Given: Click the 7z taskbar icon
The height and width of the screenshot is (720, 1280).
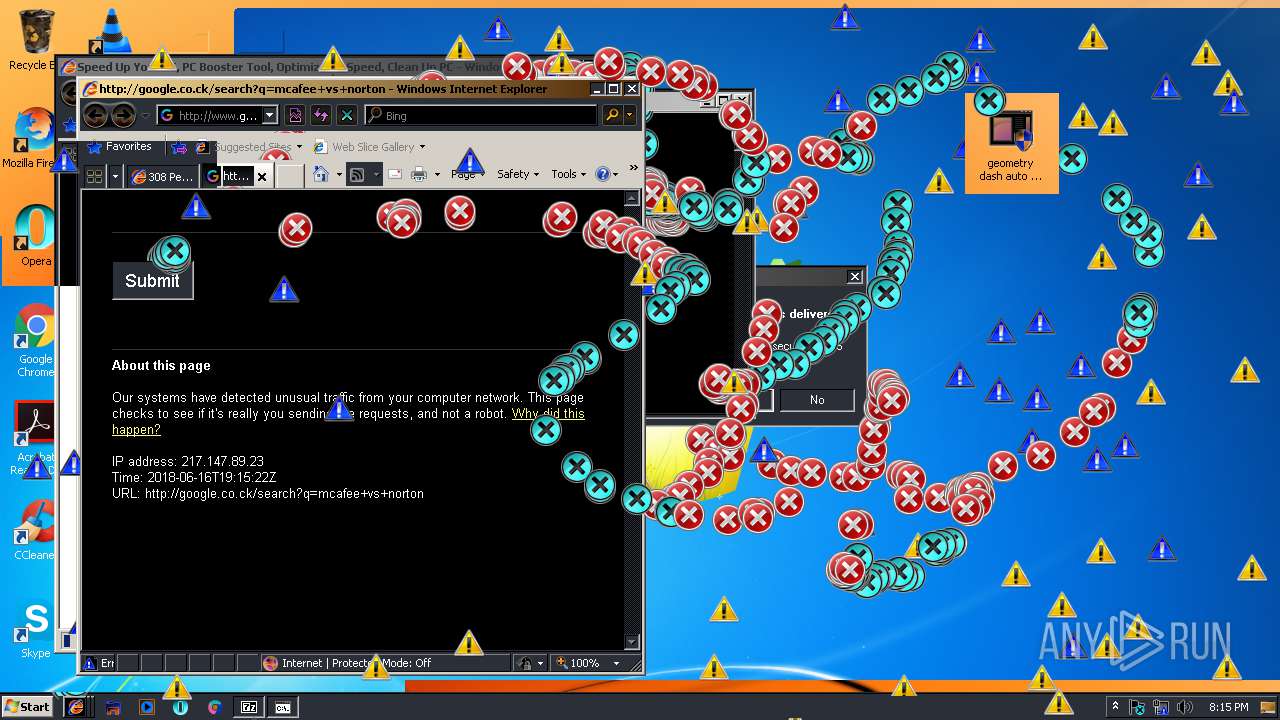Looking at the screenshot, I should tap(249, 707).
